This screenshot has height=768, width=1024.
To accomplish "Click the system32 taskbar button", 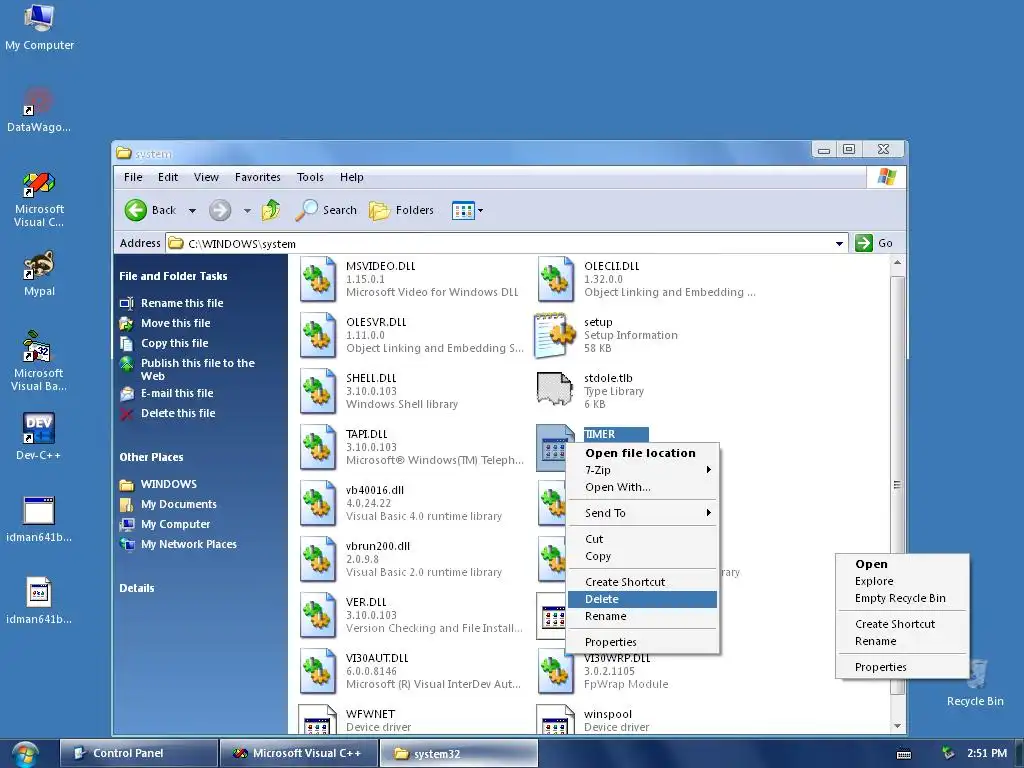I will [458, 753].
